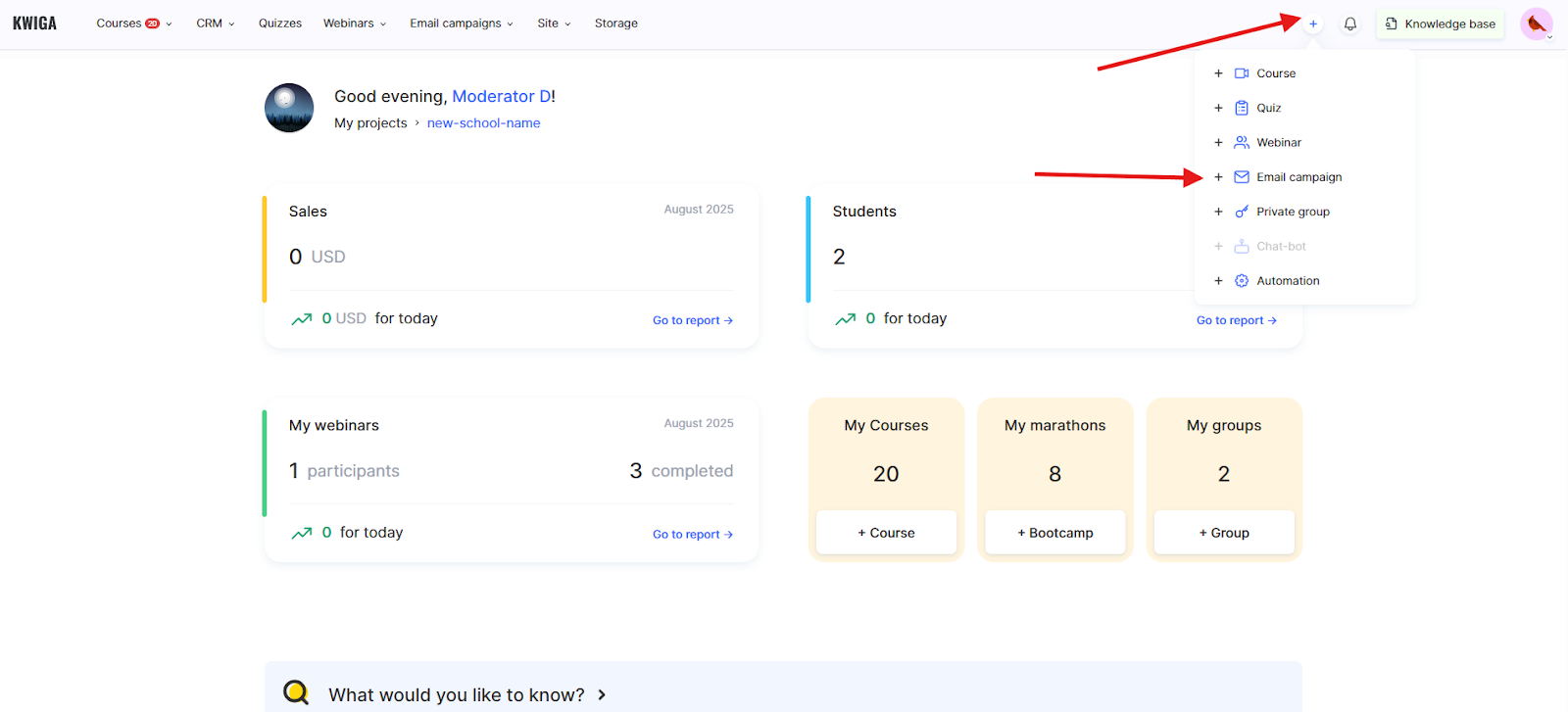The height and width of the screenshot is (712, 1568).
Task: Click the Webinar people icon in the menu
Action: 1242,142
